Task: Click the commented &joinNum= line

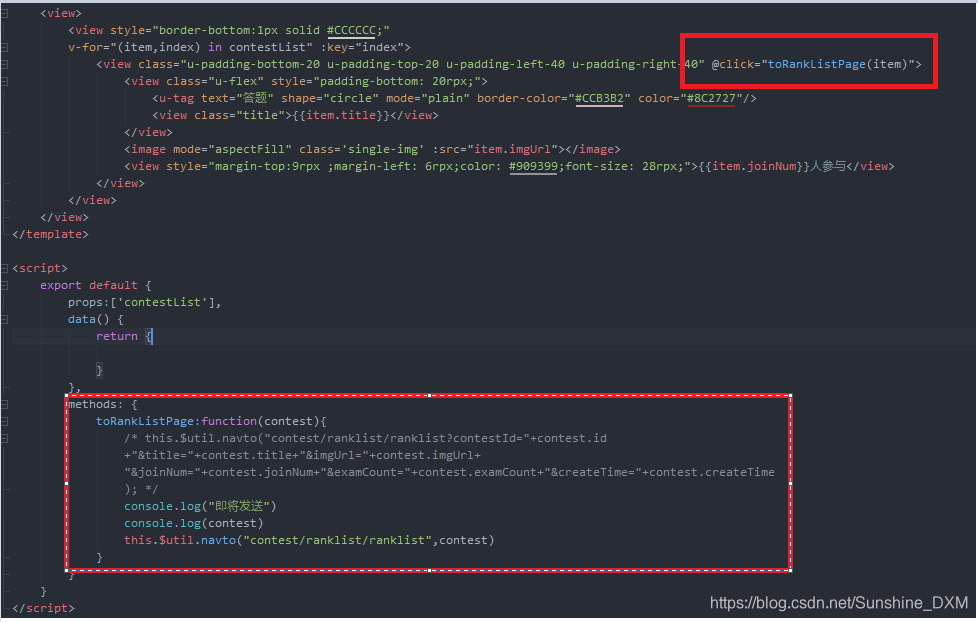Action: coord(449,472)
